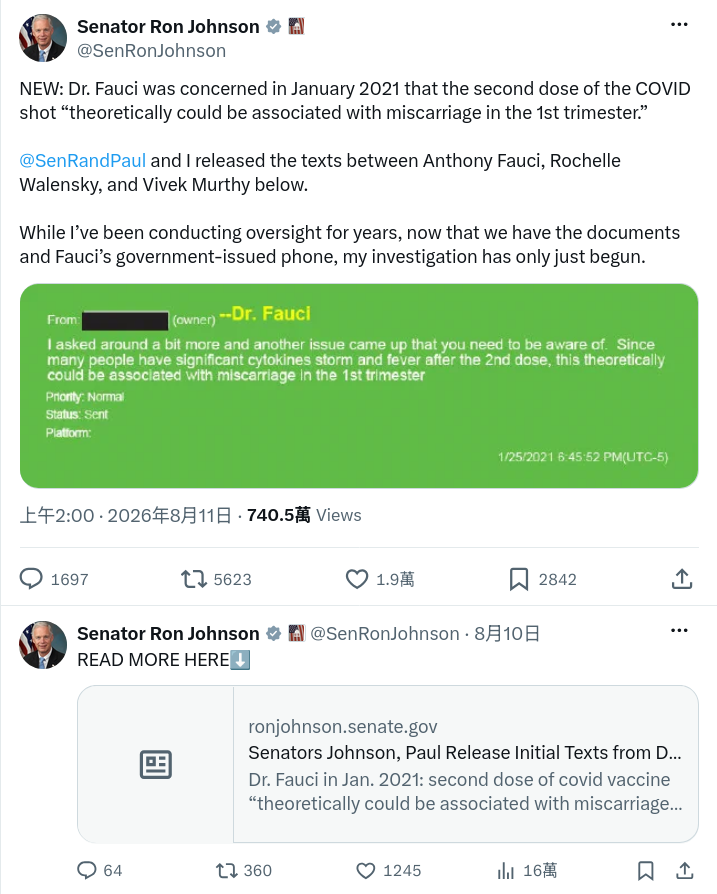Follow the @SenRandPaul mention link

(x=83, y=161)
